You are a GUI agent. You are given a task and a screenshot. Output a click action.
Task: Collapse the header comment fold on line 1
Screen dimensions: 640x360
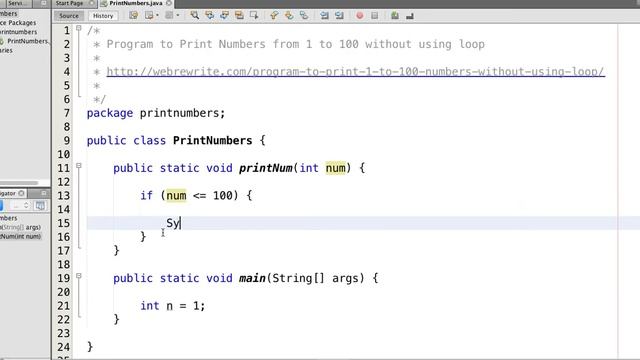click(79, 28)
